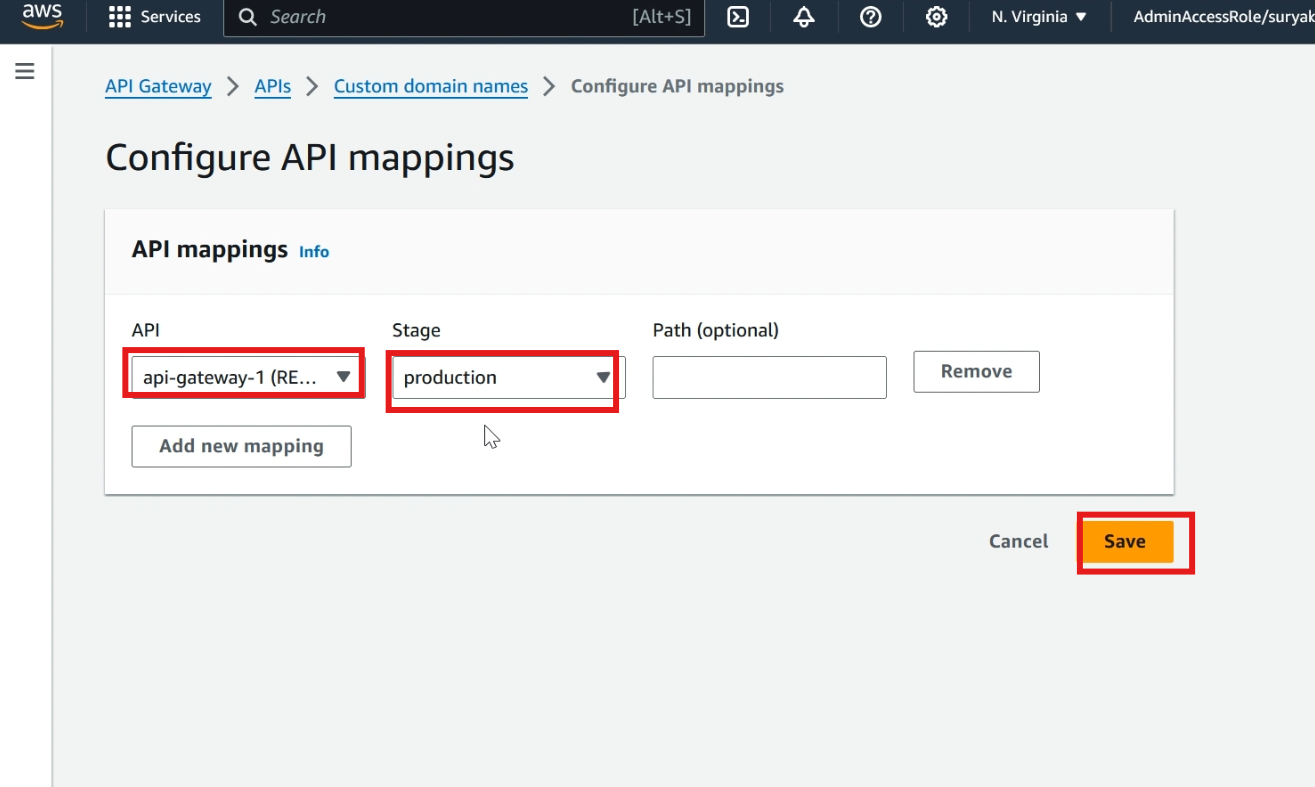Go to Custom domain names breadcrumb
1315x787 pixels.
pyautogui.click(x=431, y=86)
